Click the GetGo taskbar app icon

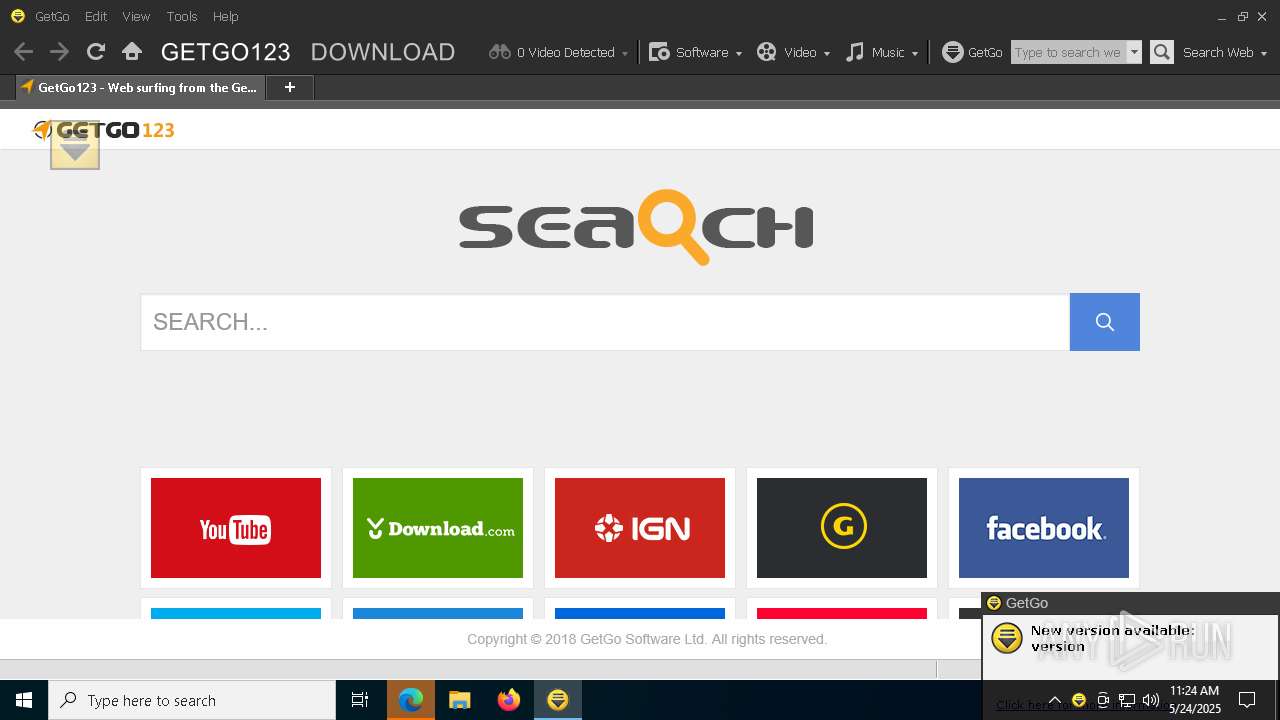pyautogui.click(x=558, y=700)
